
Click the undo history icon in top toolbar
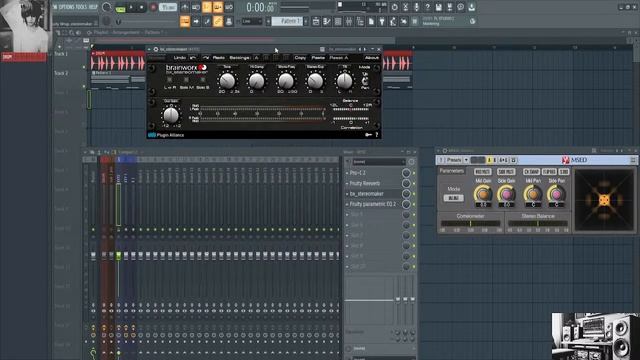(394, 7)
